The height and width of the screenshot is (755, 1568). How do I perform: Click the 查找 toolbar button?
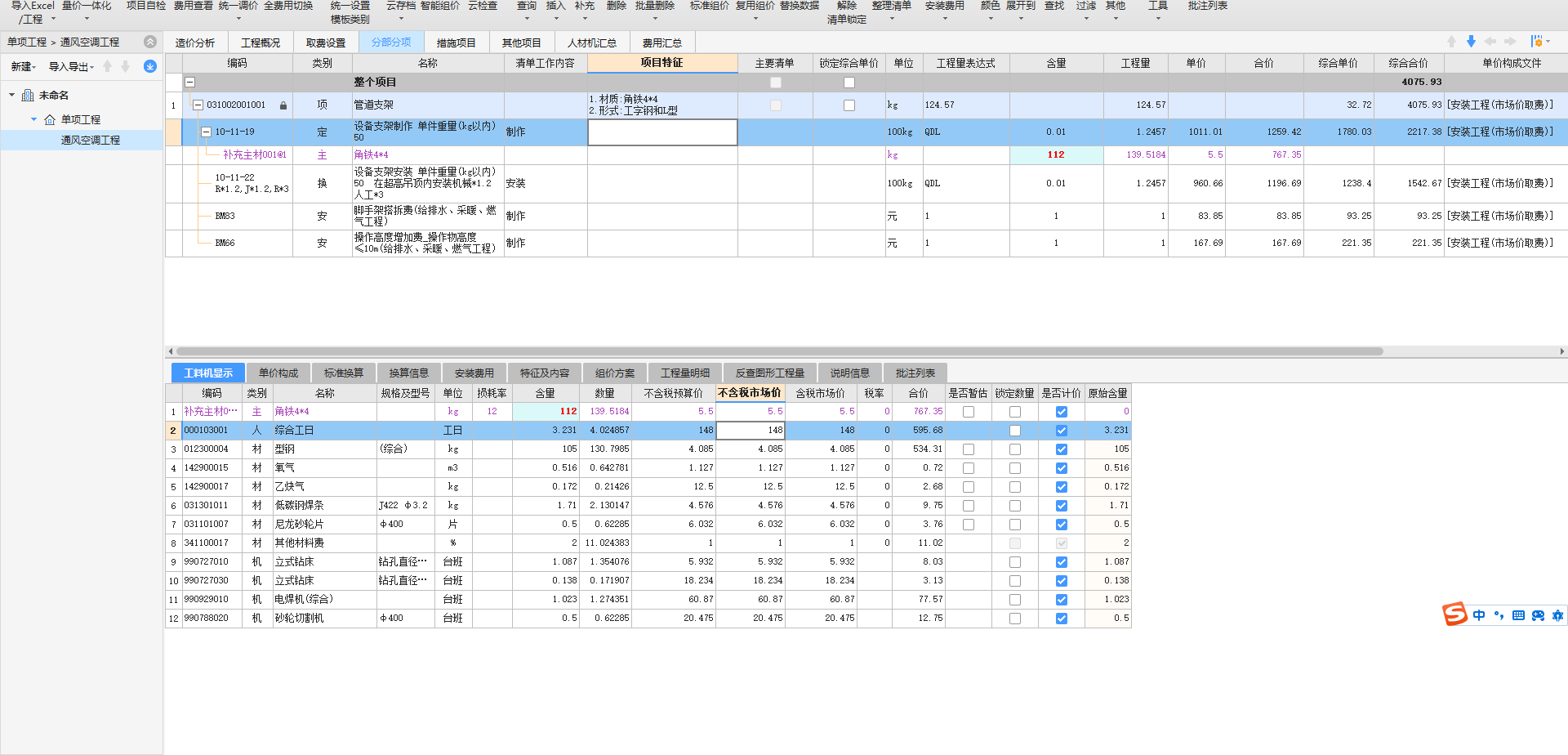tap(1054, 7)
